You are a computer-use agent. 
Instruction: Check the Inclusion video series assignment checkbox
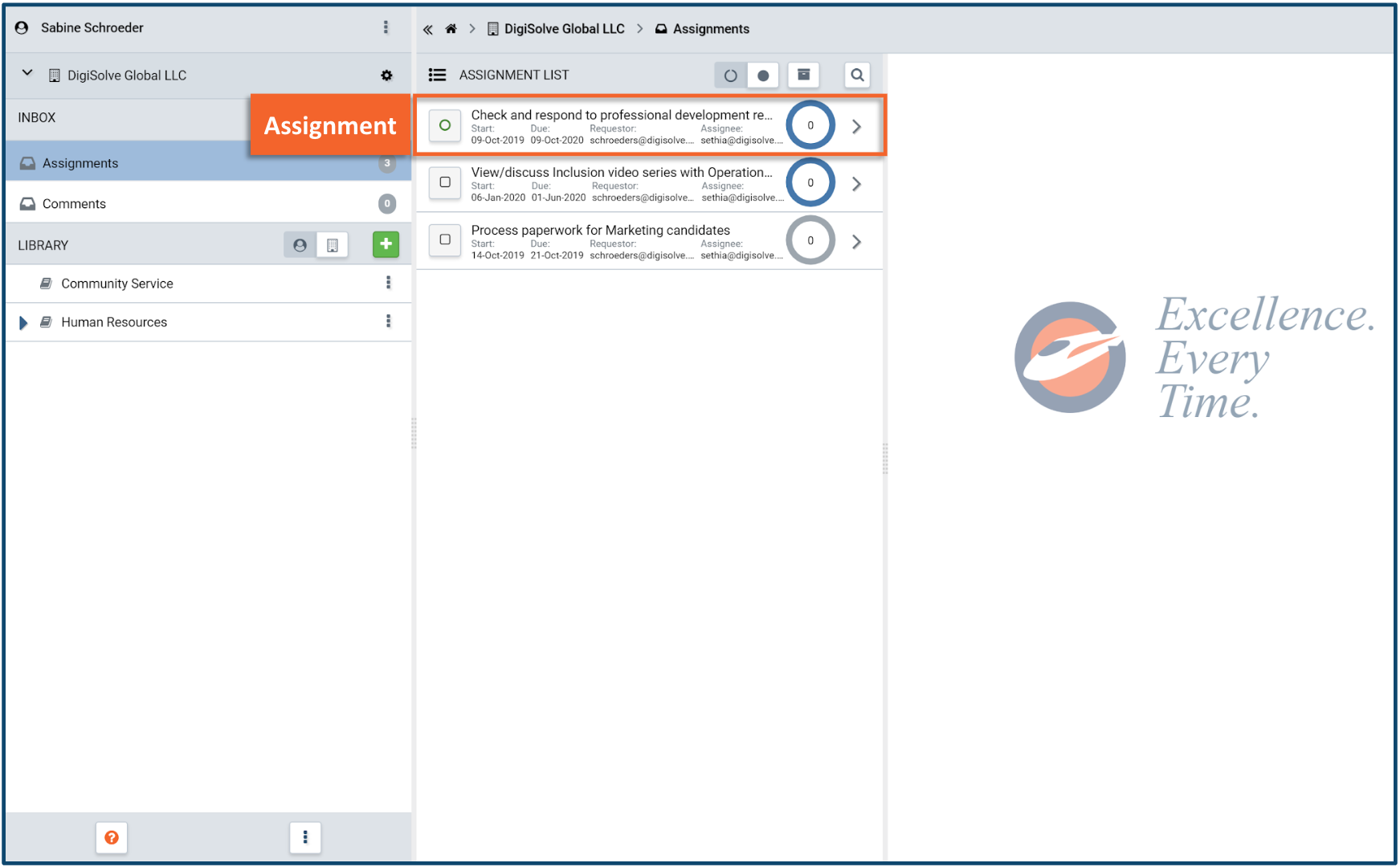coord(445,182)
